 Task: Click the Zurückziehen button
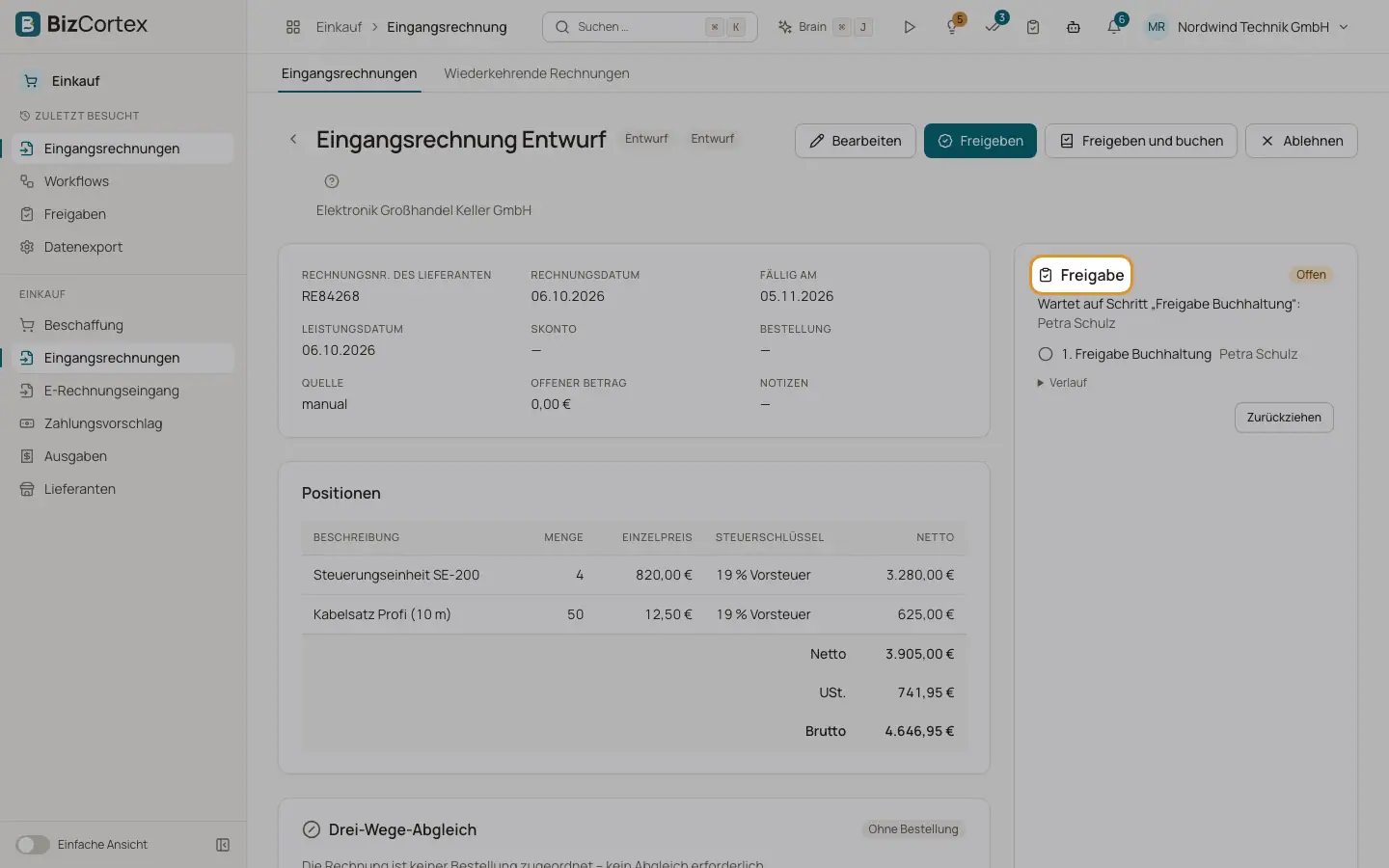(x=1284, y=418)
